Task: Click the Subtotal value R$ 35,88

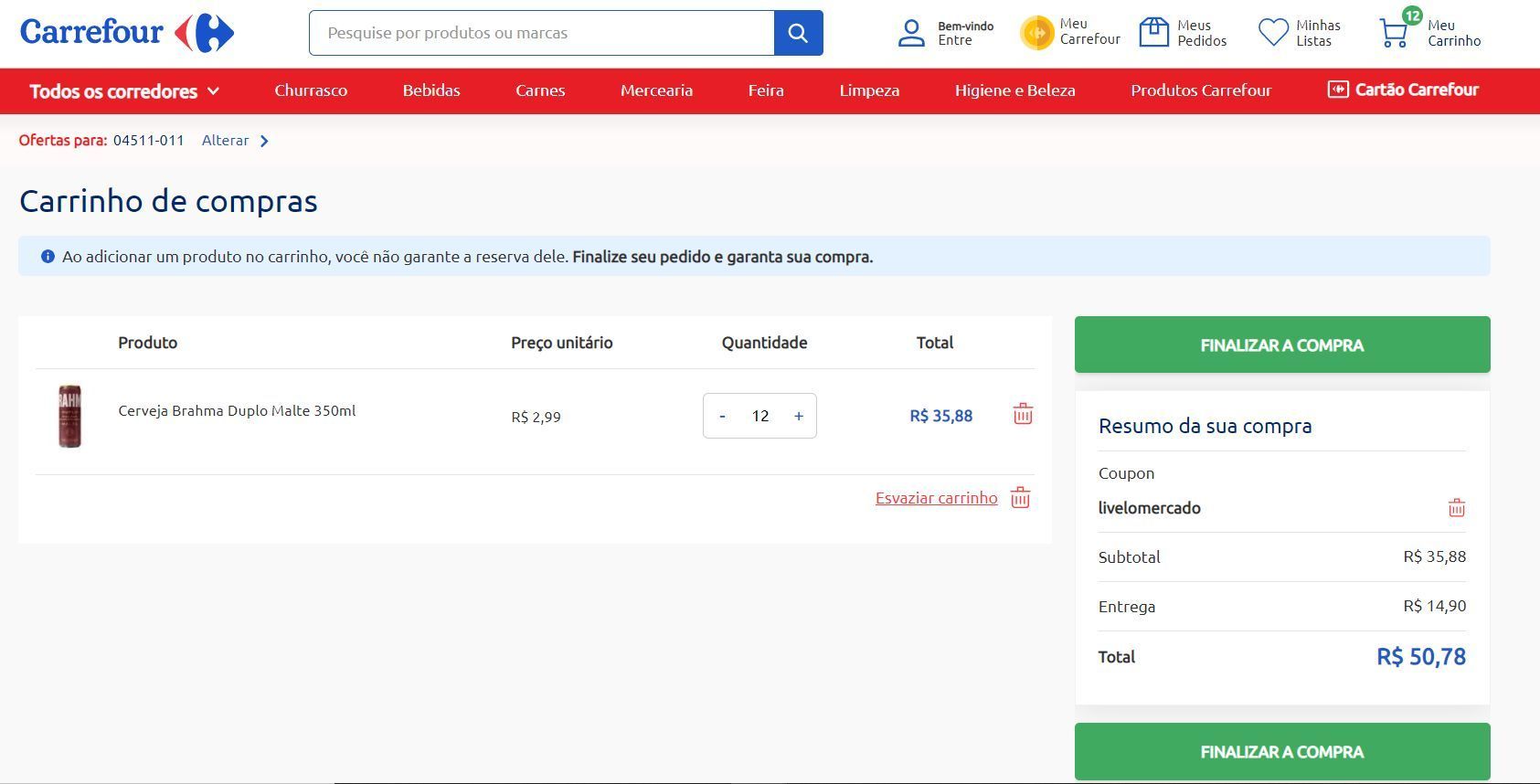Action: pos(1435,556)
